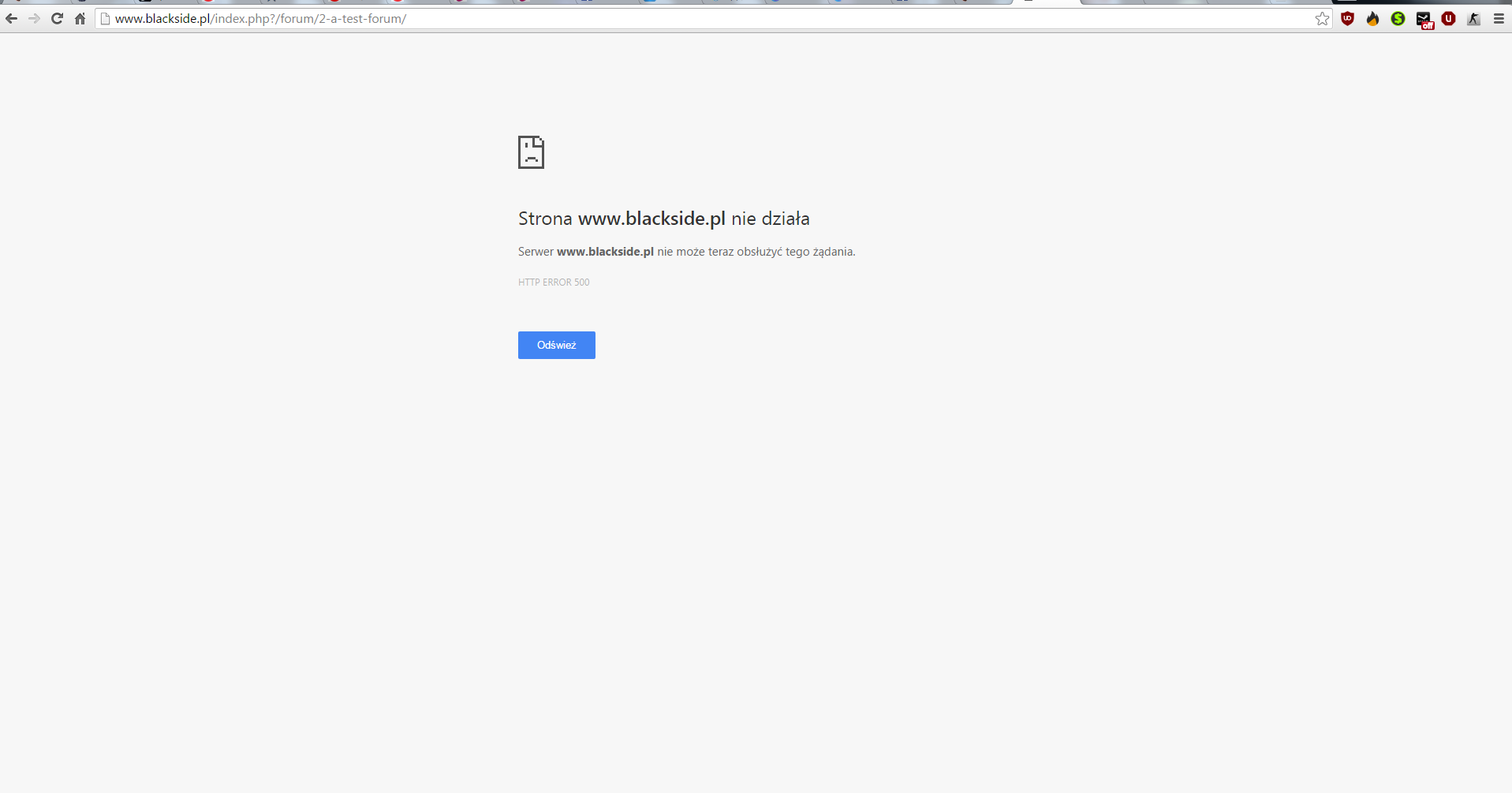Viewport: 1512px width, 793px height.
Task: Open the Counter-Strike figure extension
Action: (x=1473, y=19)
